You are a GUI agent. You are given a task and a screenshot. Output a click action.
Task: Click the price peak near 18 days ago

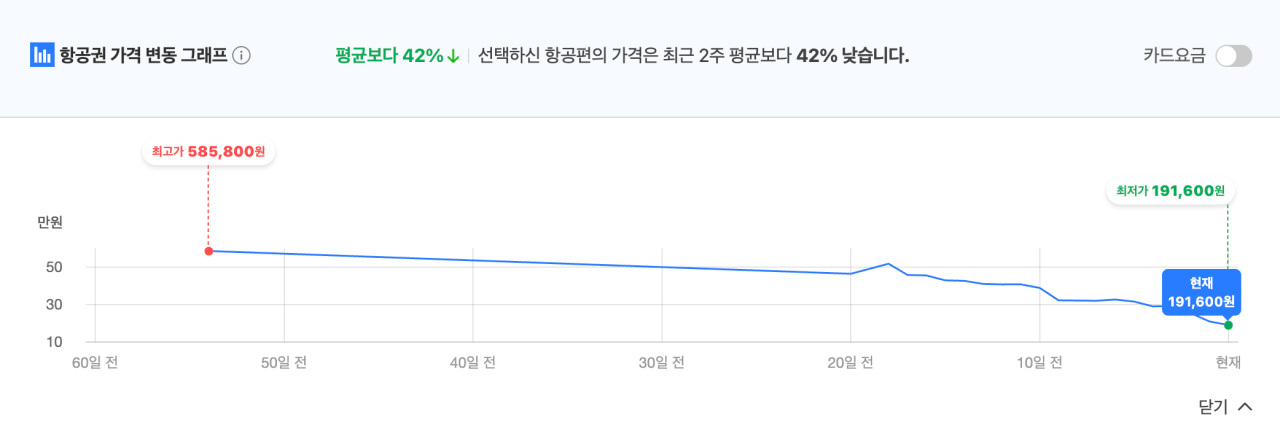888,264
